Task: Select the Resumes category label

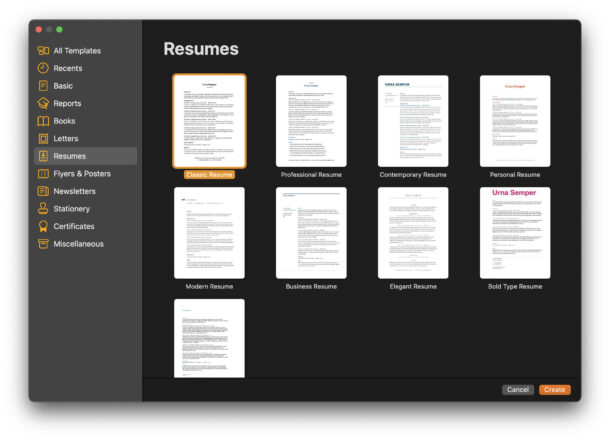Action: [70, 156]
